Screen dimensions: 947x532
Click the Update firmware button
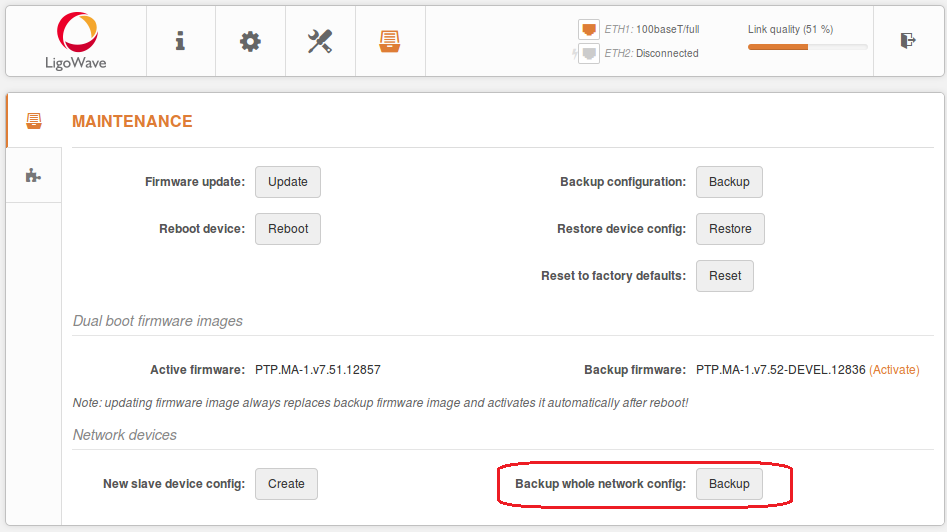287,182
